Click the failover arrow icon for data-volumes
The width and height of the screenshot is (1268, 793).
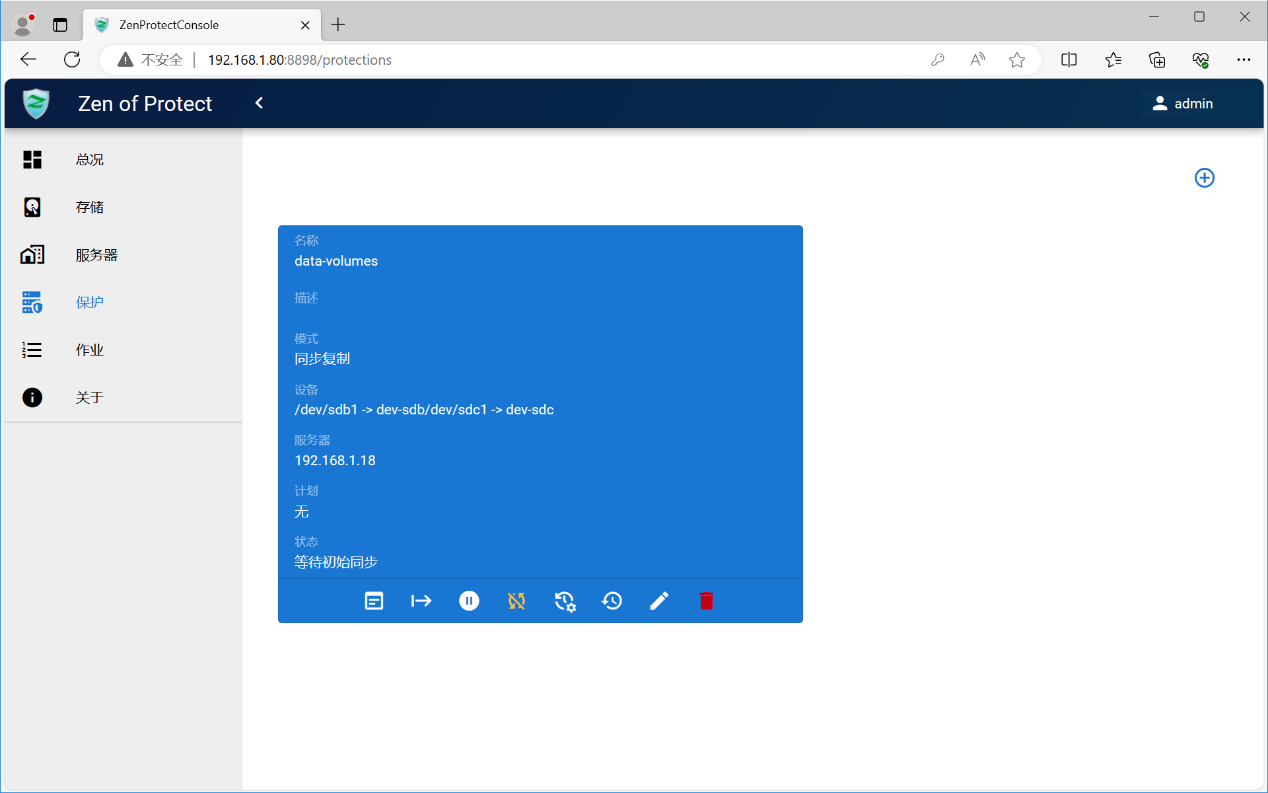click(421, 601)
